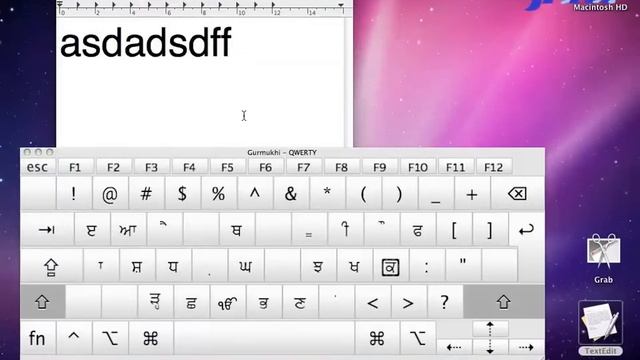Image resolution: width=640 pixels, height=360 pixels.
Task: Click the ] right bracket key
Action: point(490,230)
